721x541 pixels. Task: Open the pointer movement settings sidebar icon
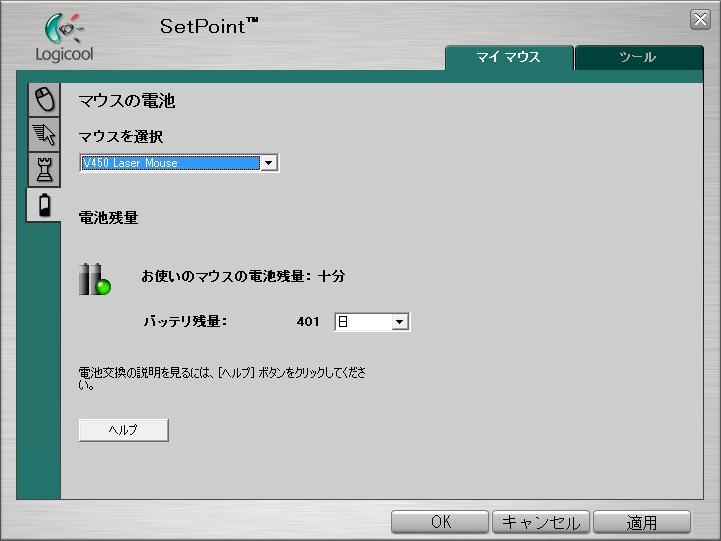tap(44, 134)
